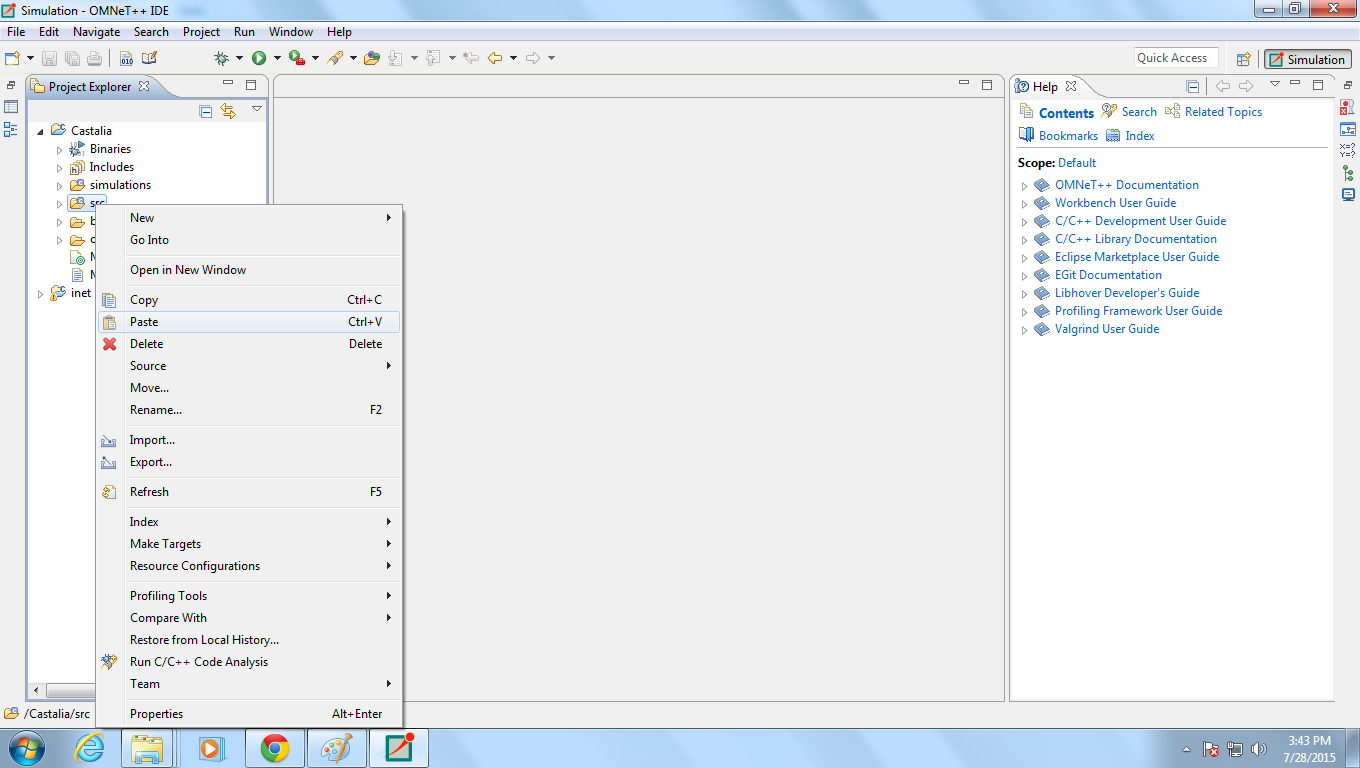Click the Default scope link
Image resolution: width=1360 pixels, height=768 pixels.
click(x=1077, y=163)
